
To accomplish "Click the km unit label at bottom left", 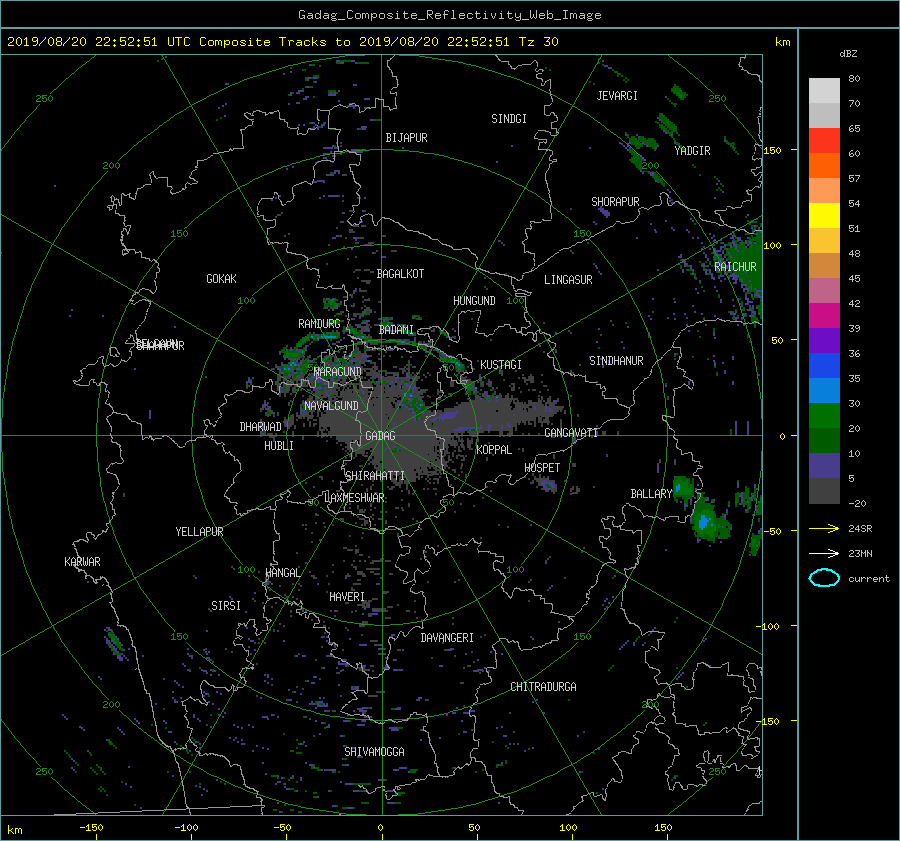I will click(15, 830).
